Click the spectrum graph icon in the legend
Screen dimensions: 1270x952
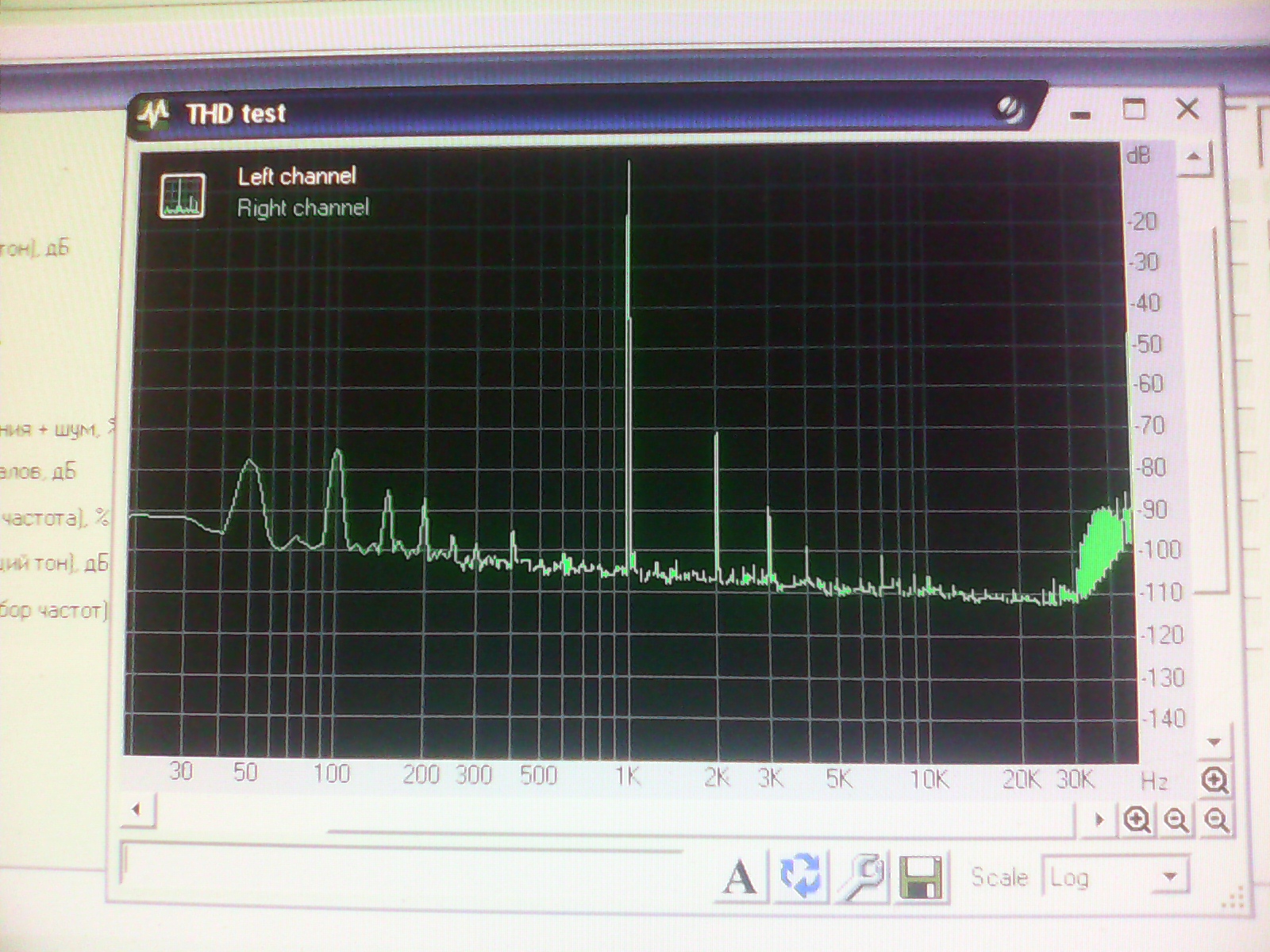click(182, 195)
